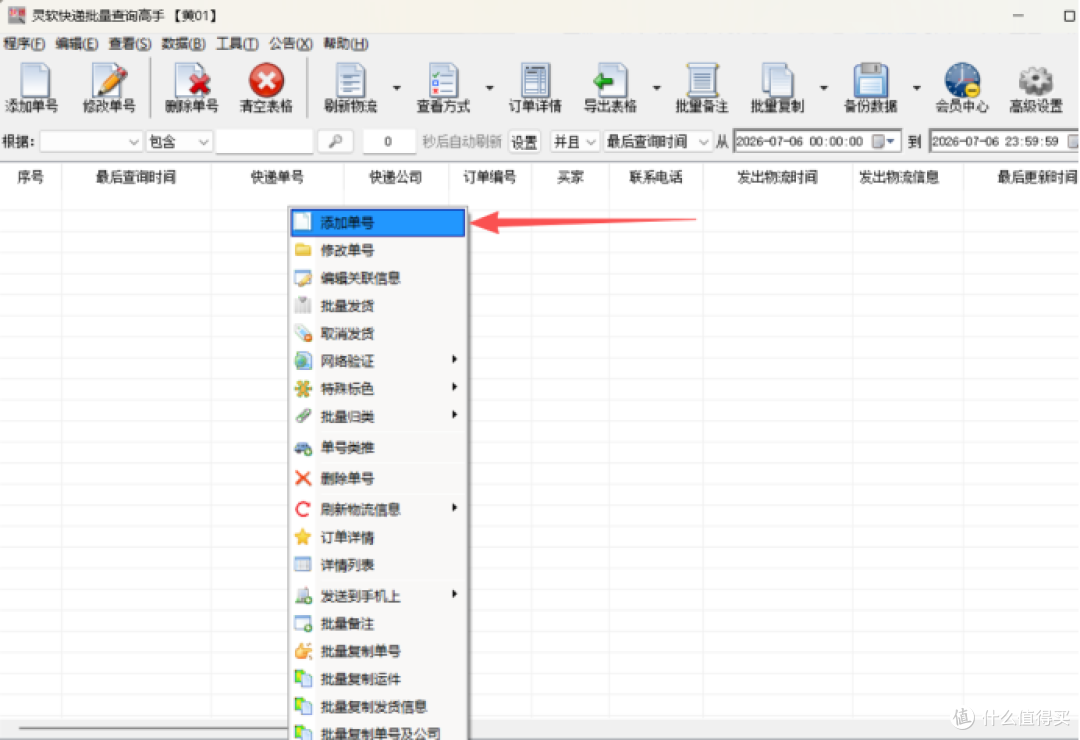1080x740 pixels.
Task: Click the 刷新物流 toolbar icon
Action: tap(351, 88)
